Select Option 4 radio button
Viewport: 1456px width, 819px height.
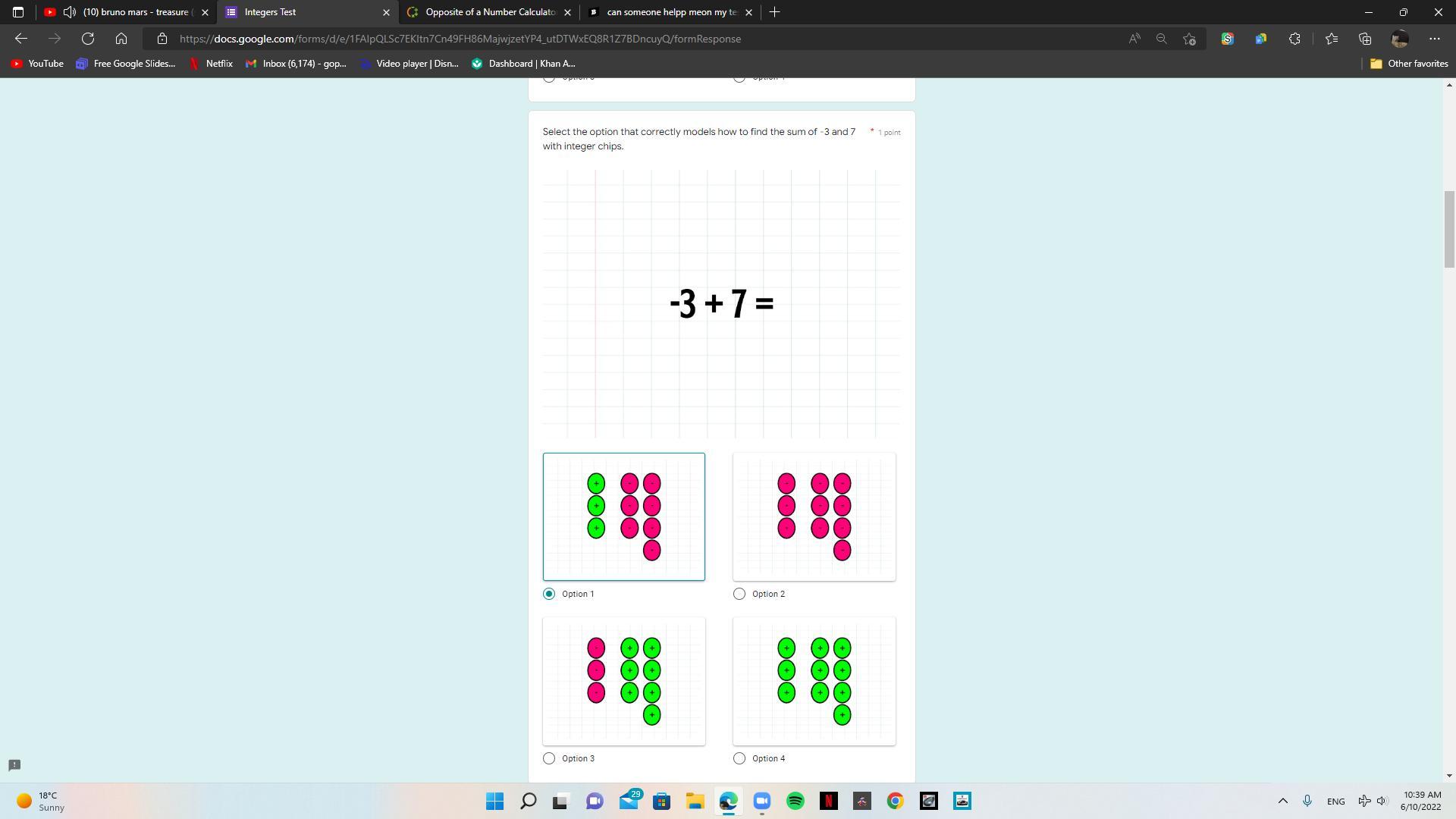point(739,758)
